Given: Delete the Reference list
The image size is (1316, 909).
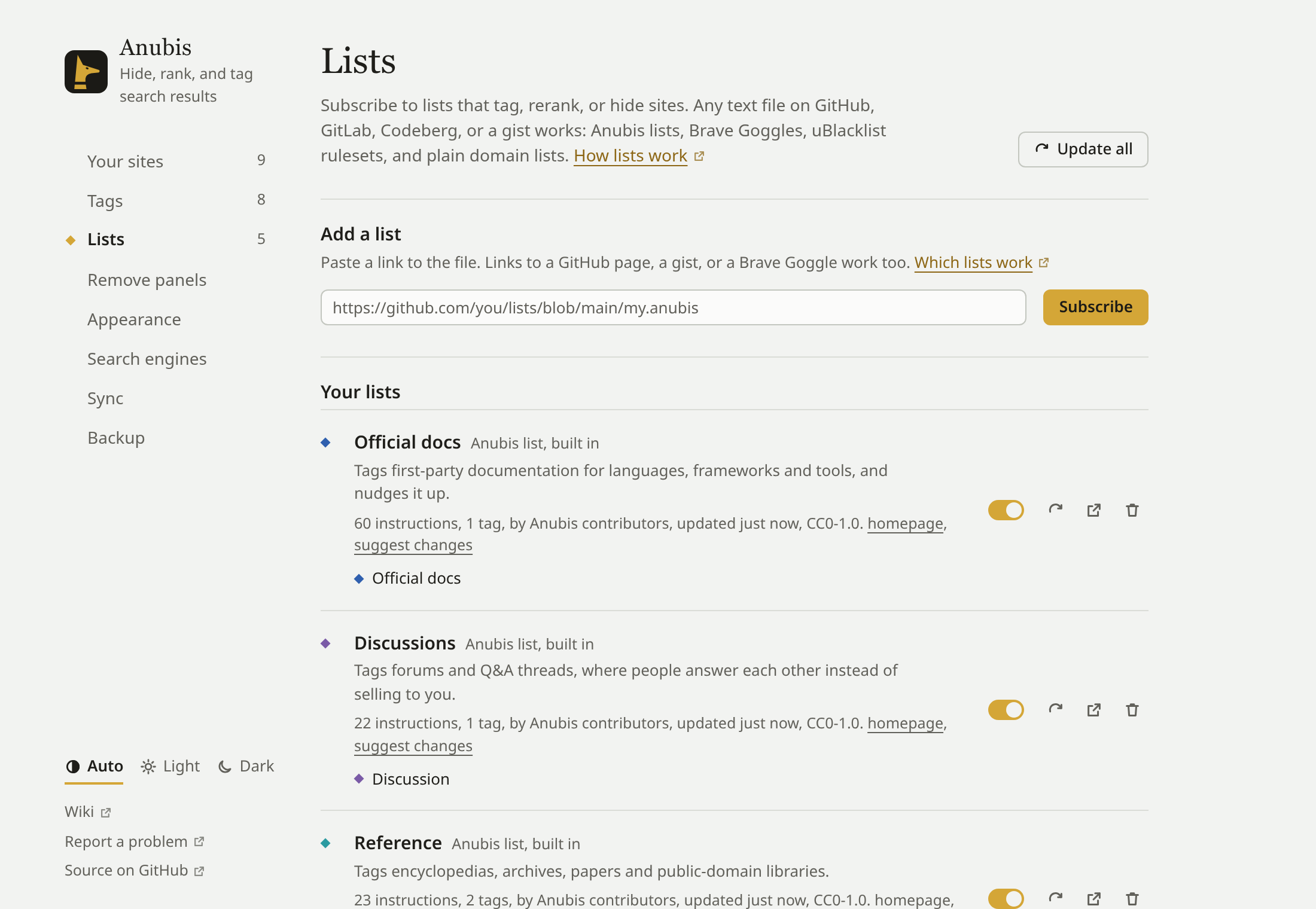Looking at the screenshot, I should click(1132, 898).
